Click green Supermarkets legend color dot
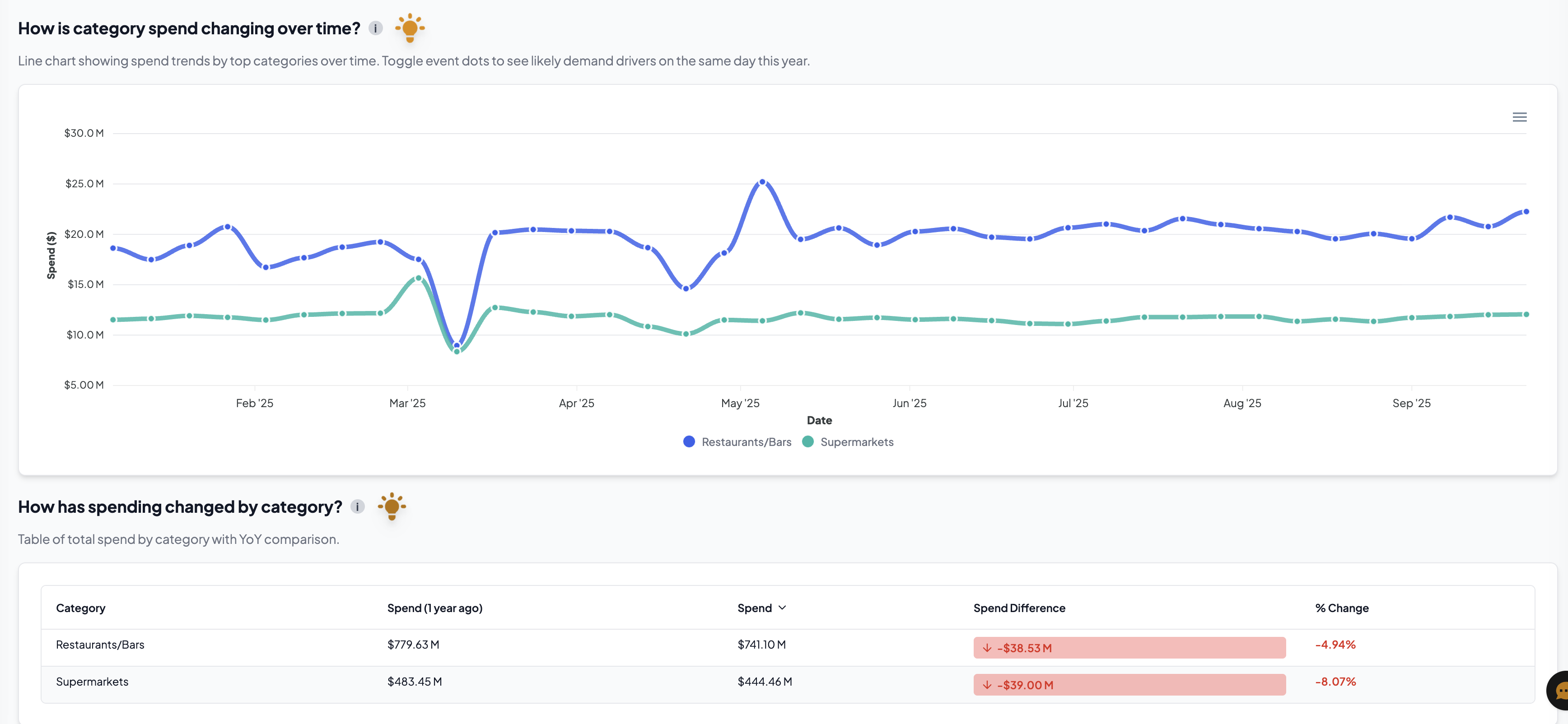Screen dimensions: 1568x724 [807, 442]
